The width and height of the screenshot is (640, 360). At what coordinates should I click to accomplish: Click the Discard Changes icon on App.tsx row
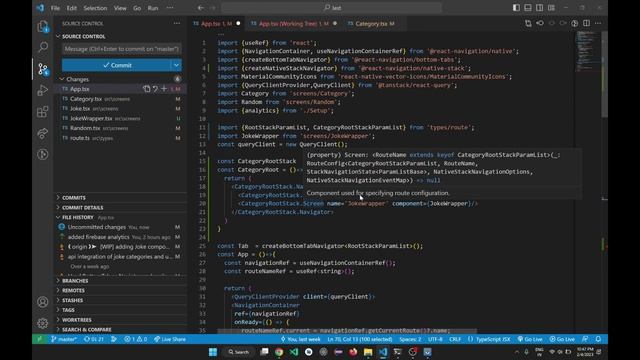[155, 89]
